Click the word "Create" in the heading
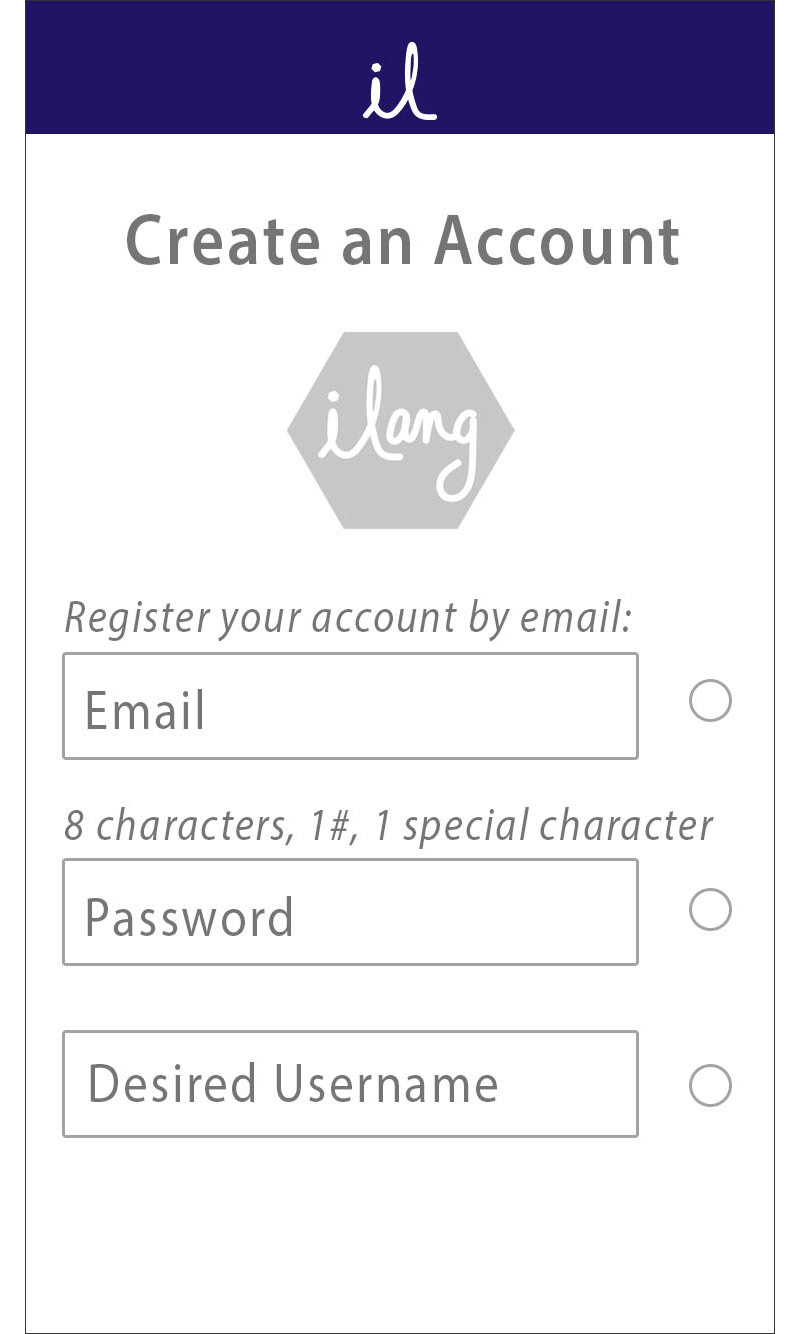 [220, 240]
